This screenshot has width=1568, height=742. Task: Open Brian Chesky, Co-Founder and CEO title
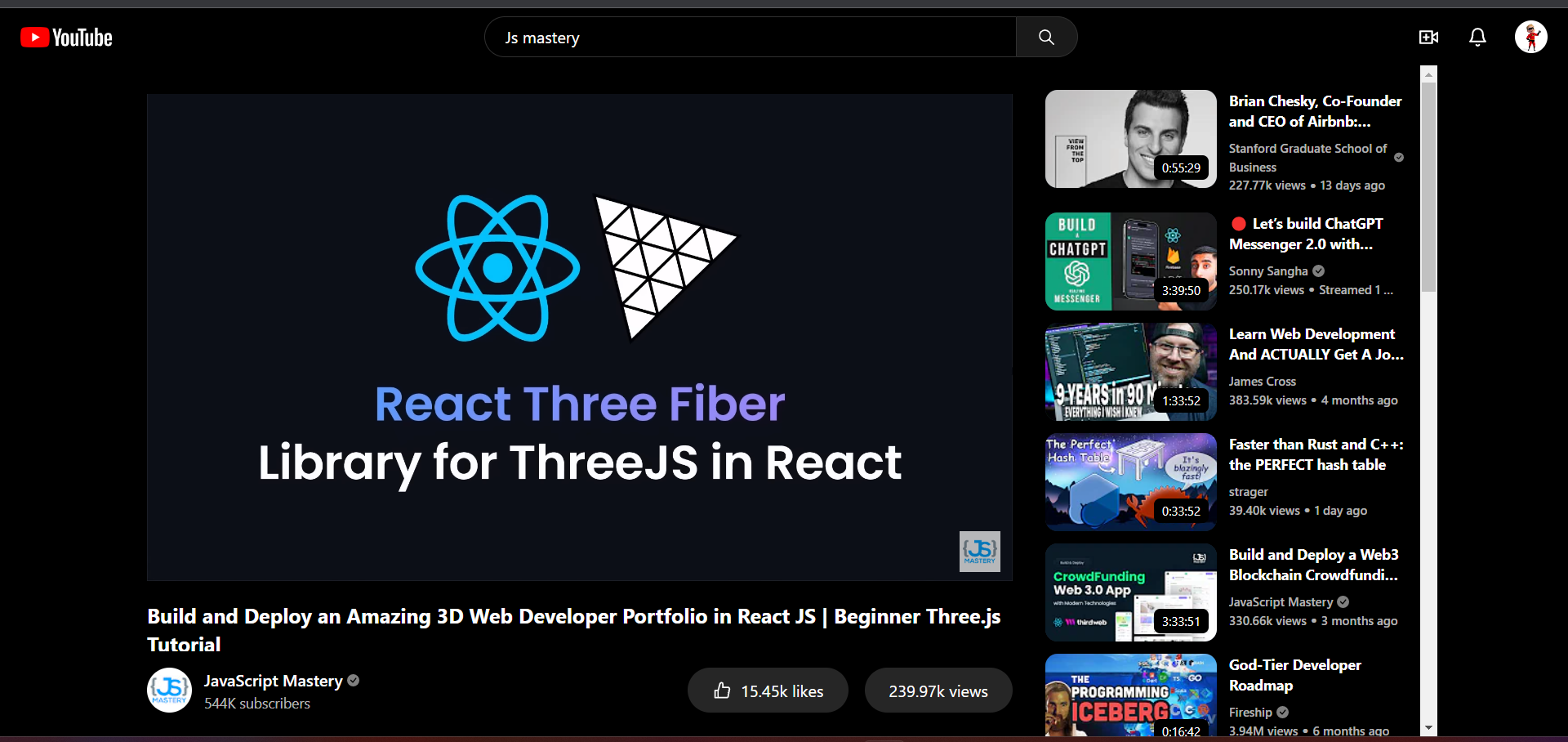click(1316, 111)
